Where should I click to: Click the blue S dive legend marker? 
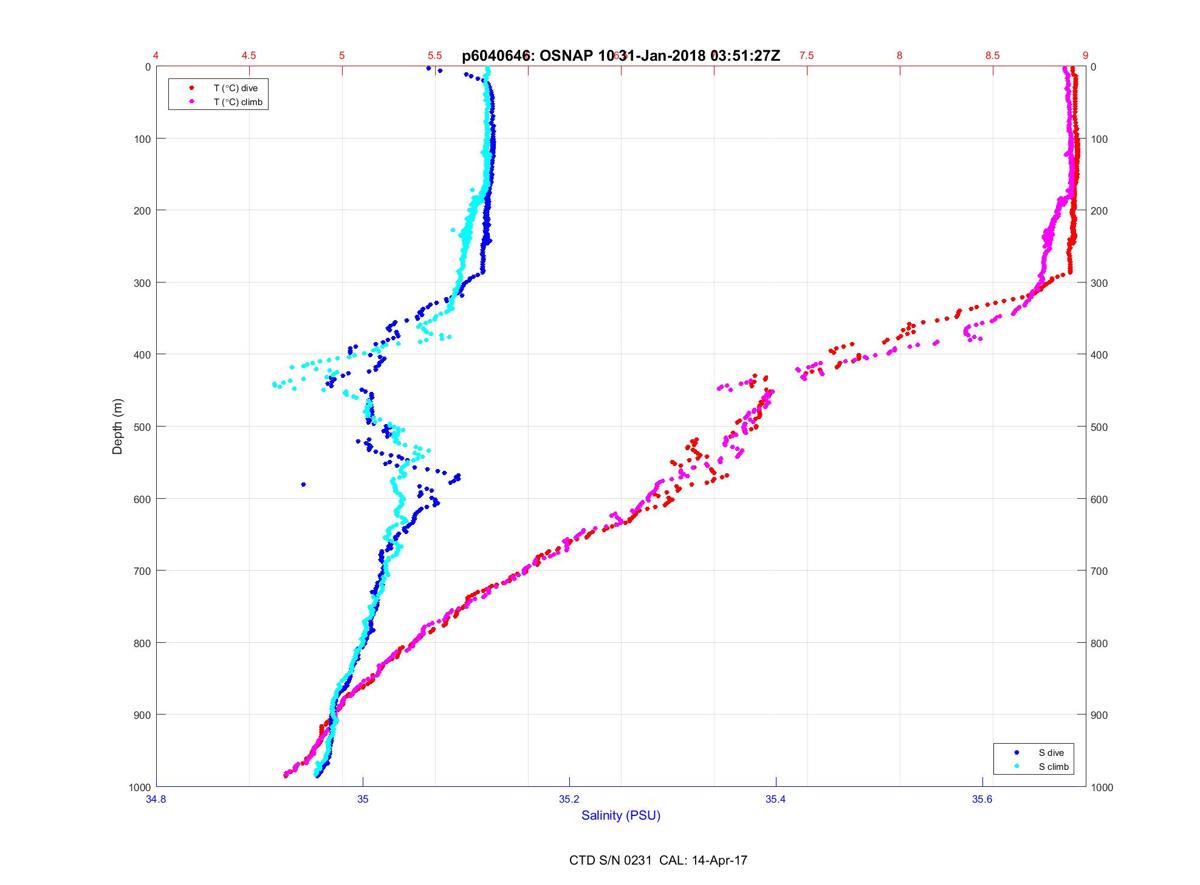[x=1017, y=751]
